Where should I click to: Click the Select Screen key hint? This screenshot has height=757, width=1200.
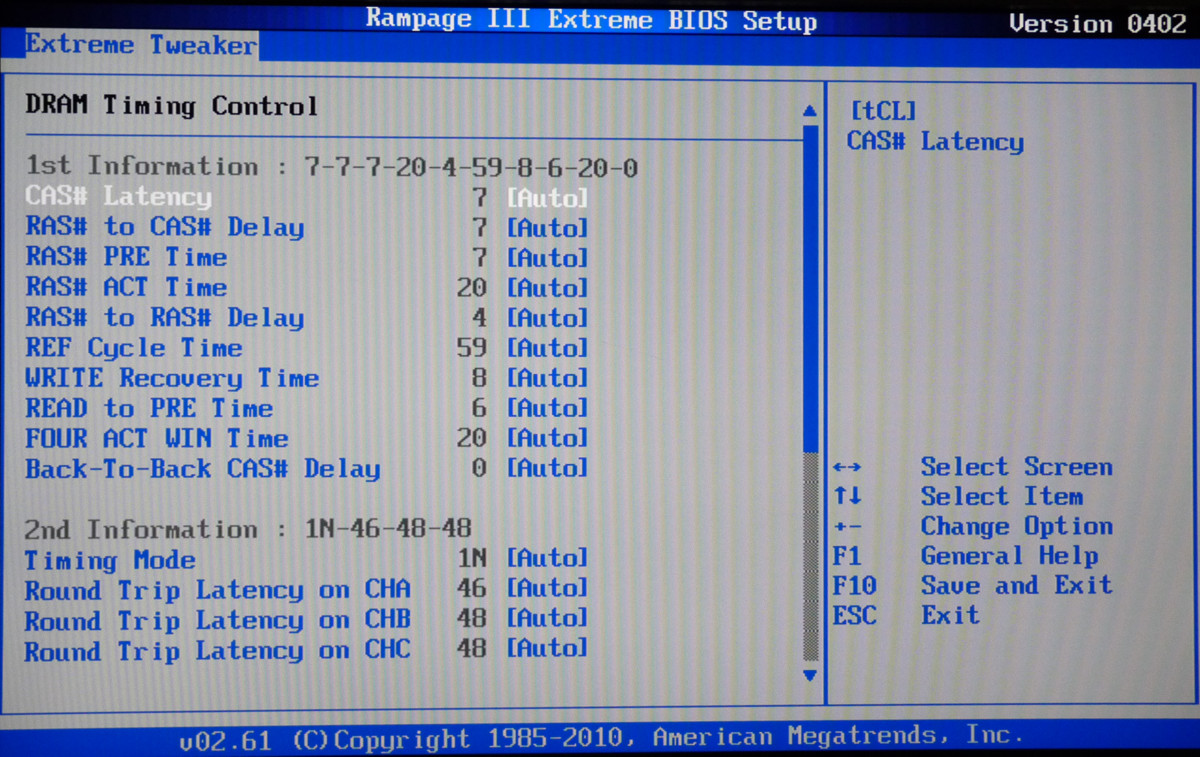pos(972,467)
